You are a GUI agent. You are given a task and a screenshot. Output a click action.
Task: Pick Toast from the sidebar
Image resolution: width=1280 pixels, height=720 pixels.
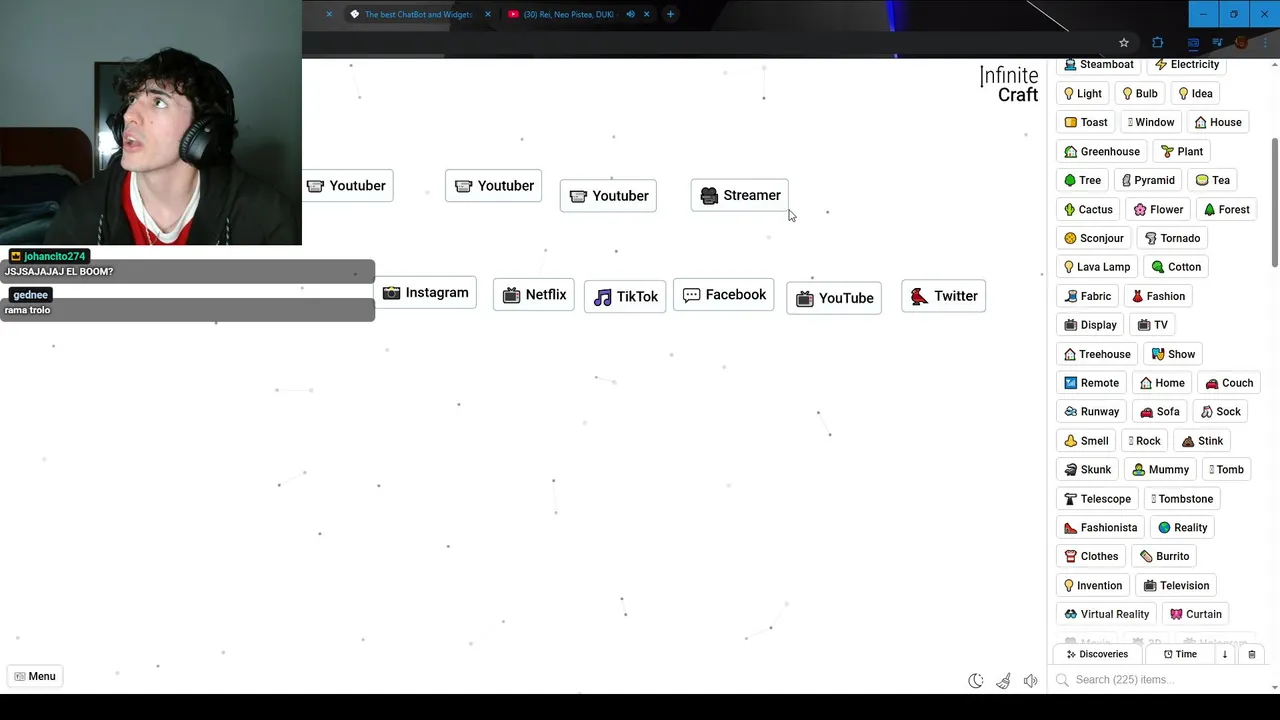1086,122
